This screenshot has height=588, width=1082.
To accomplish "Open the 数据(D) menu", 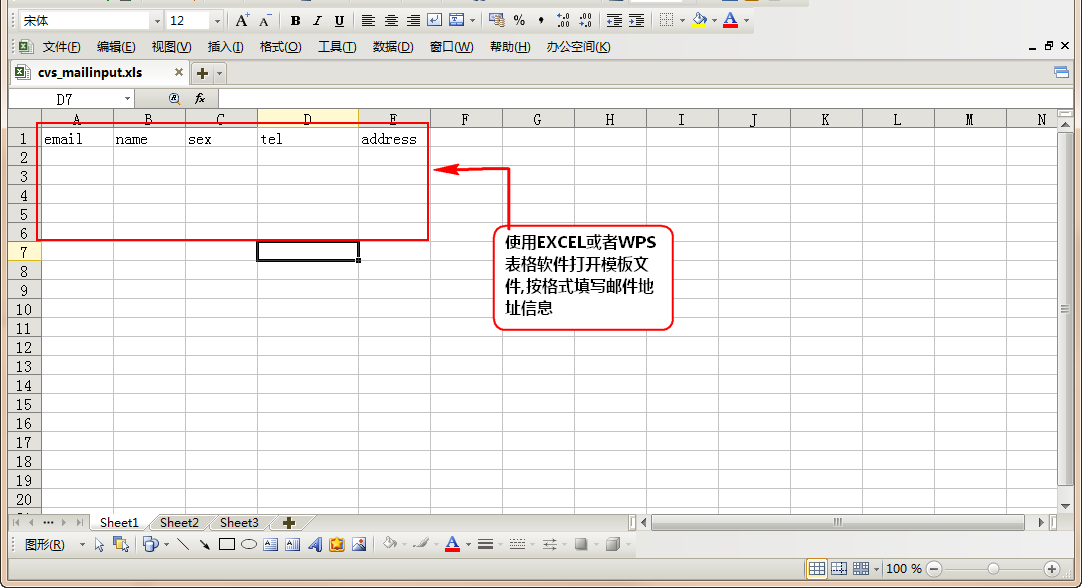I will [x=392, y=47].
